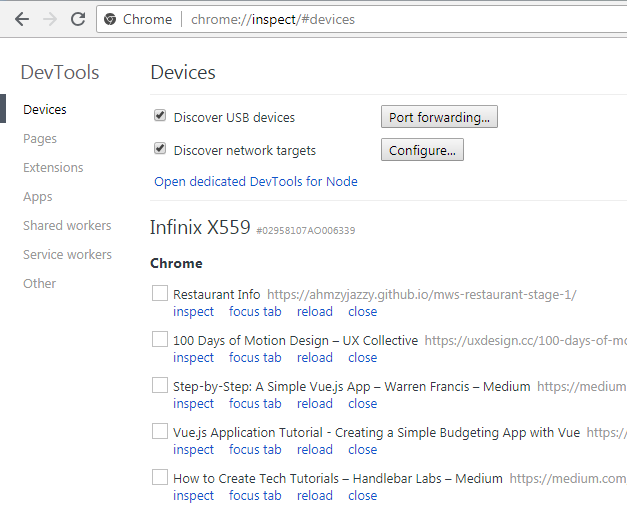Tick the checkbox next to Restaurant Info
This screenshot has width=627, height=511.
coord(160,293)
